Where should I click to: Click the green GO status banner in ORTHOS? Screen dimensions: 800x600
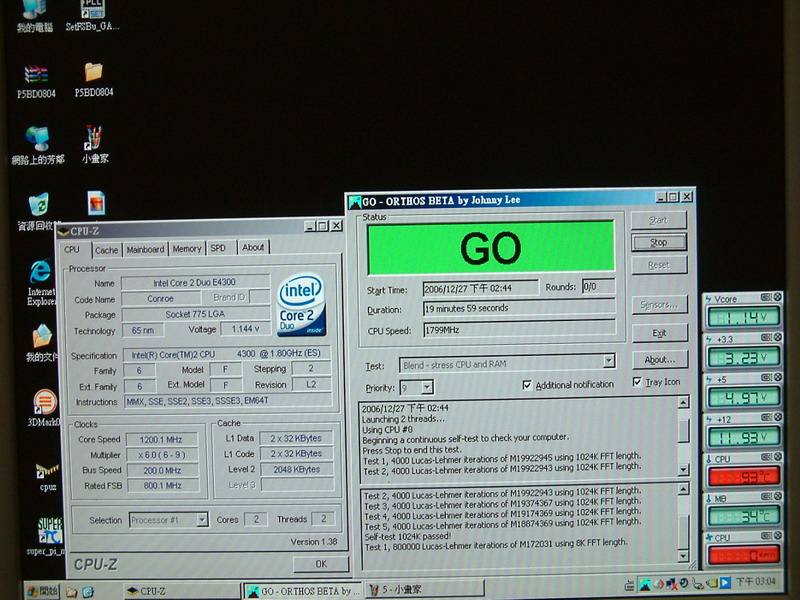(490, 248)
